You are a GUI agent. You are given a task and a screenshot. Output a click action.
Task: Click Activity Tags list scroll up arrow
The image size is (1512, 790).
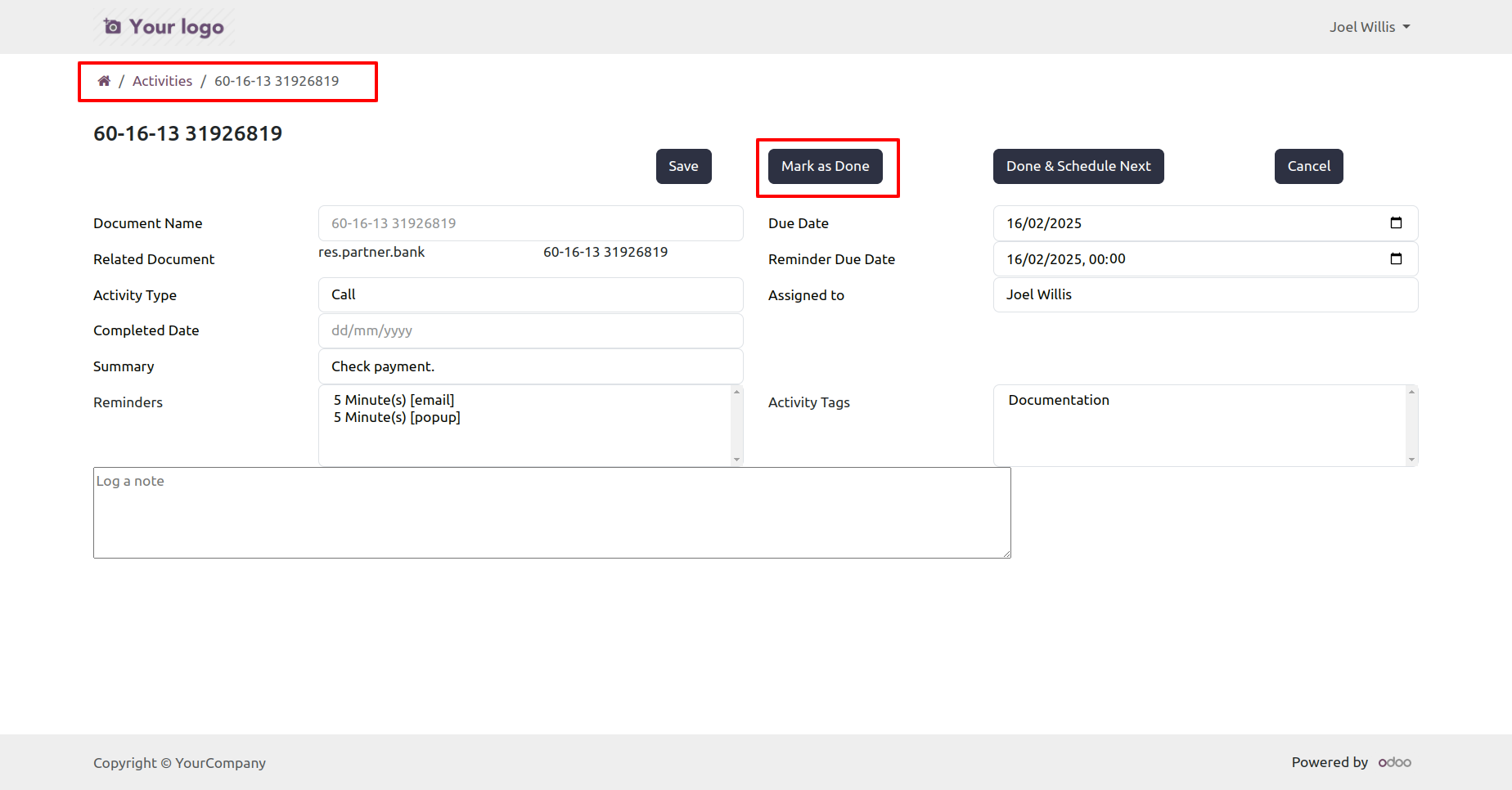click(1411, 392)
